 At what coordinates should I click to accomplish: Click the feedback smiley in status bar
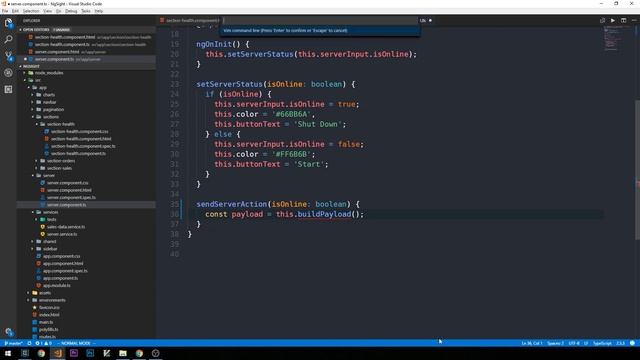click(632, 343)
